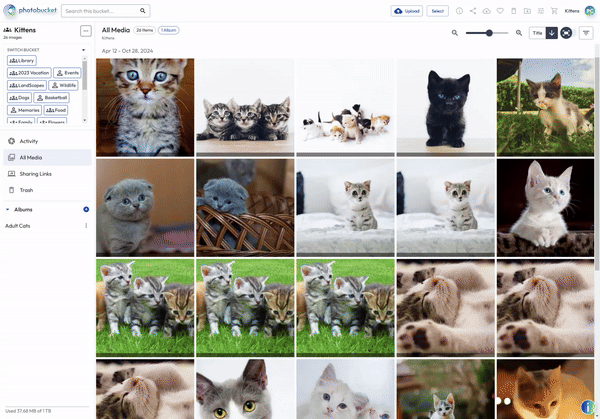Click the zoom out magnifier icon

click(455, 33)
